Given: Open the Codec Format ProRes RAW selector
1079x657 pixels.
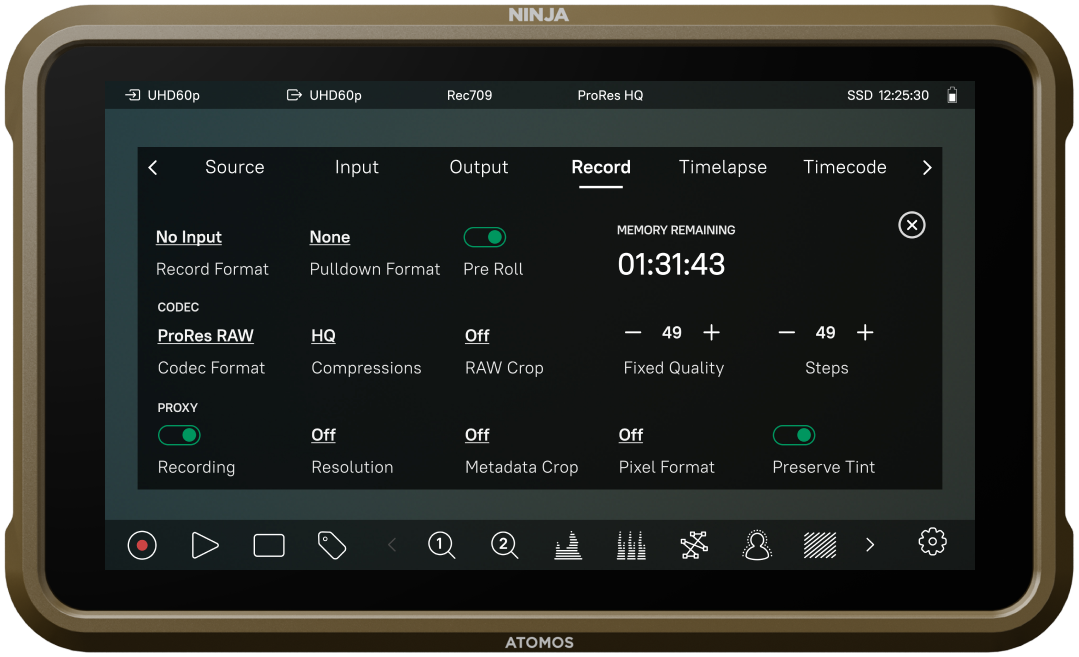Looking at the screenshot, I should (x=206, y=336).
